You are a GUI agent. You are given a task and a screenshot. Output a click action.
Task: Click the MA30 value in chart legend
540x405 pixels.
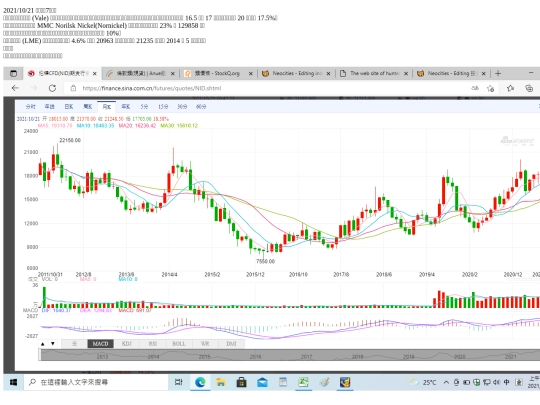[179, 126]
